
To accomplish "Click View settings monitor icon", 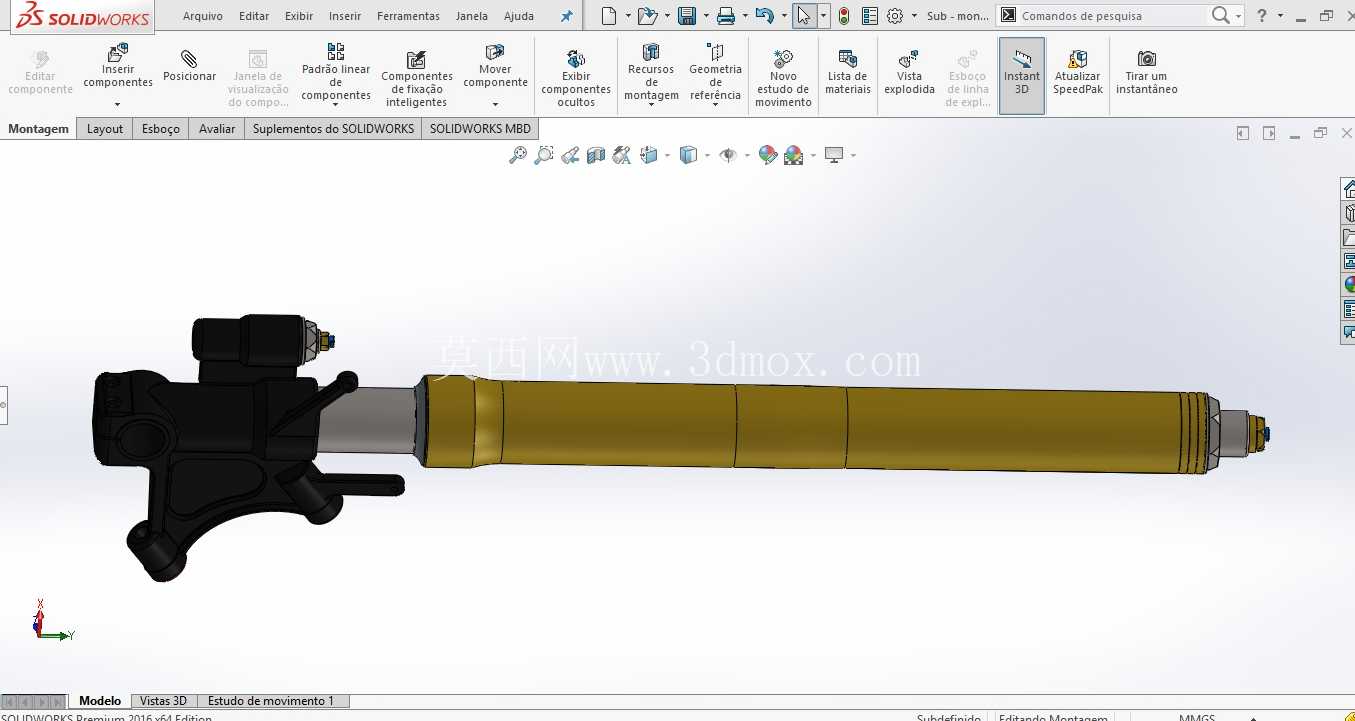I will click(x=834, y=155).
